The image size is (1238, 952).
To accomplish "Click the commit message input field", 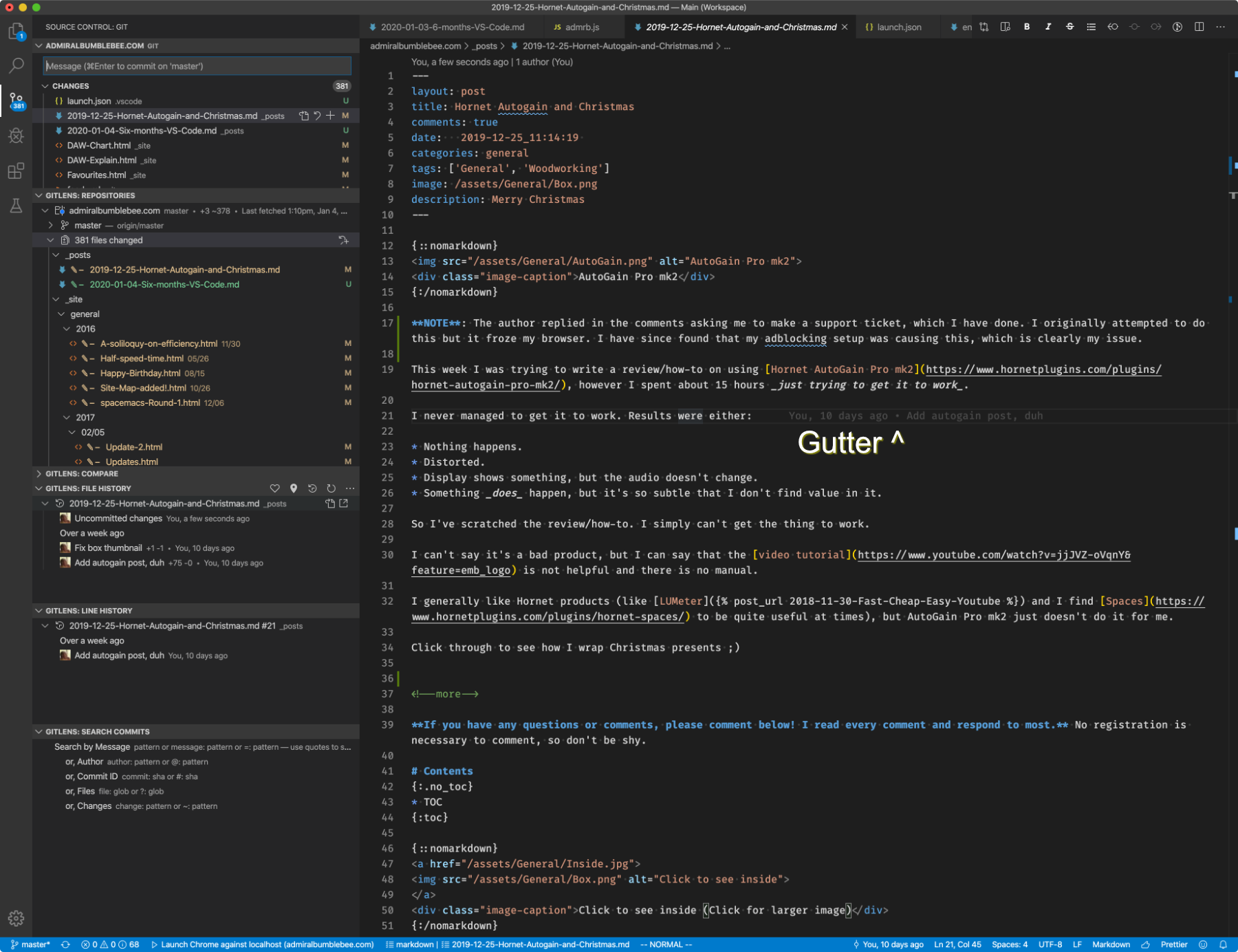I will [x=197, y=66].
